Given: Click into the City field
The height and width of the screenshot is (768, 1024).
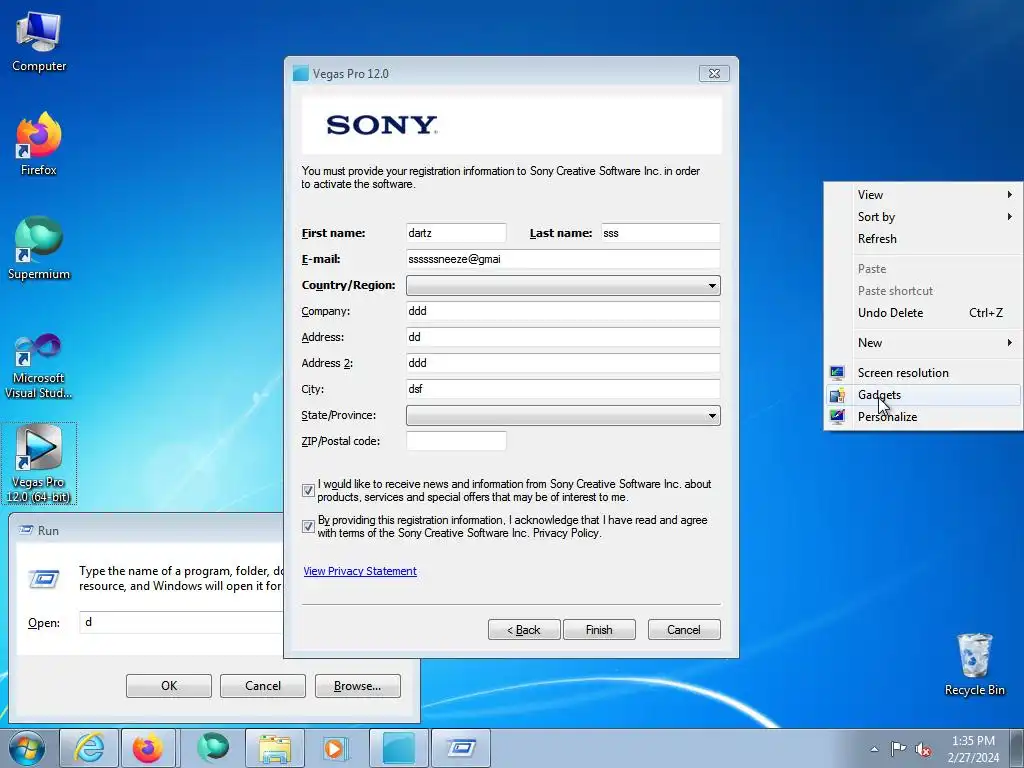Looking at the screenshot, I should 563,389.
